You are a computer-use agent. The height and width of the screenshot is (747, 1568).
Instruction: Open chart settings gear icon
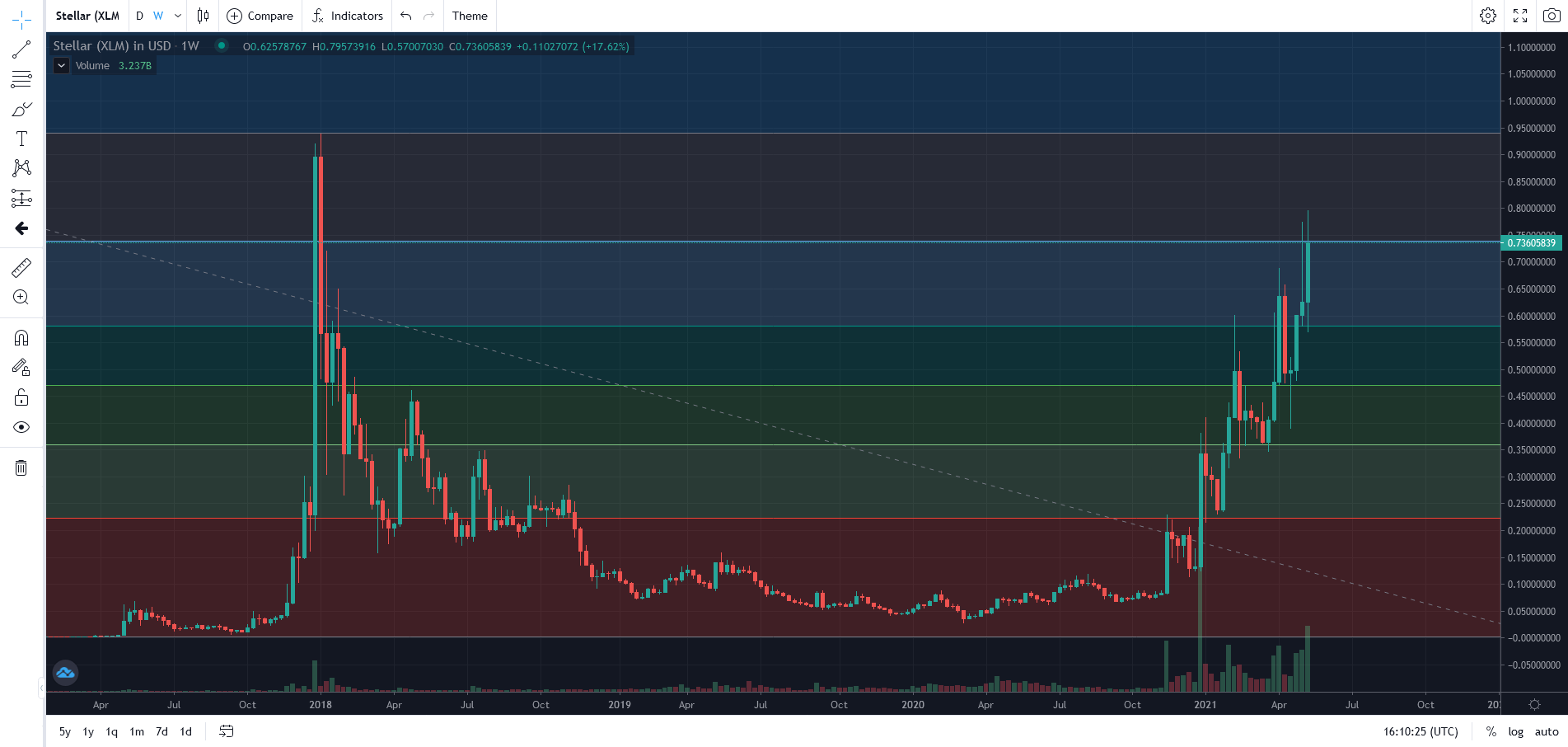1488,16
